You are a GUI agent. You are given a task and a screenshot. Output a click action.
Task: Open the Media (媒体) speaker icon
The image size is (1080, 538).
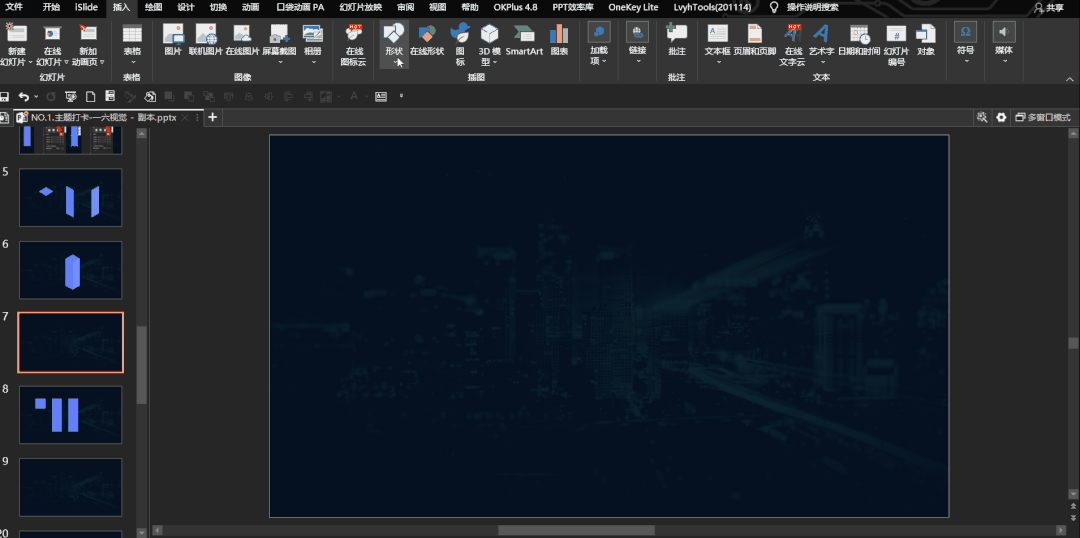(1004, 32)
